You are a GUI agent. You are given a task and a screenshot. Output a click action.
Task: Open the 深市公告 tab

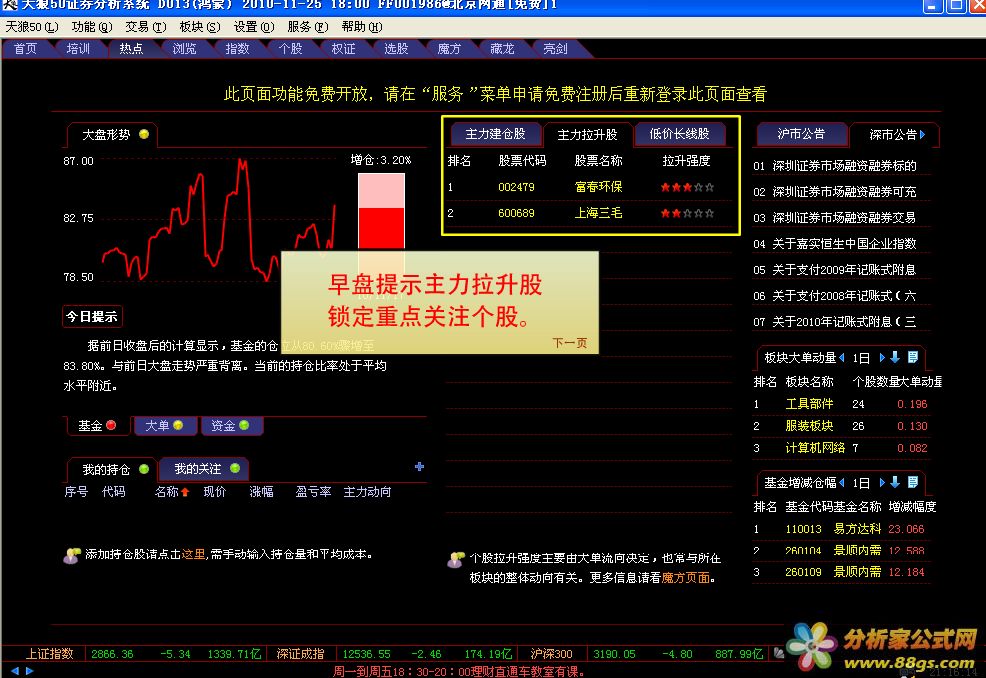(x=893, y=135)
